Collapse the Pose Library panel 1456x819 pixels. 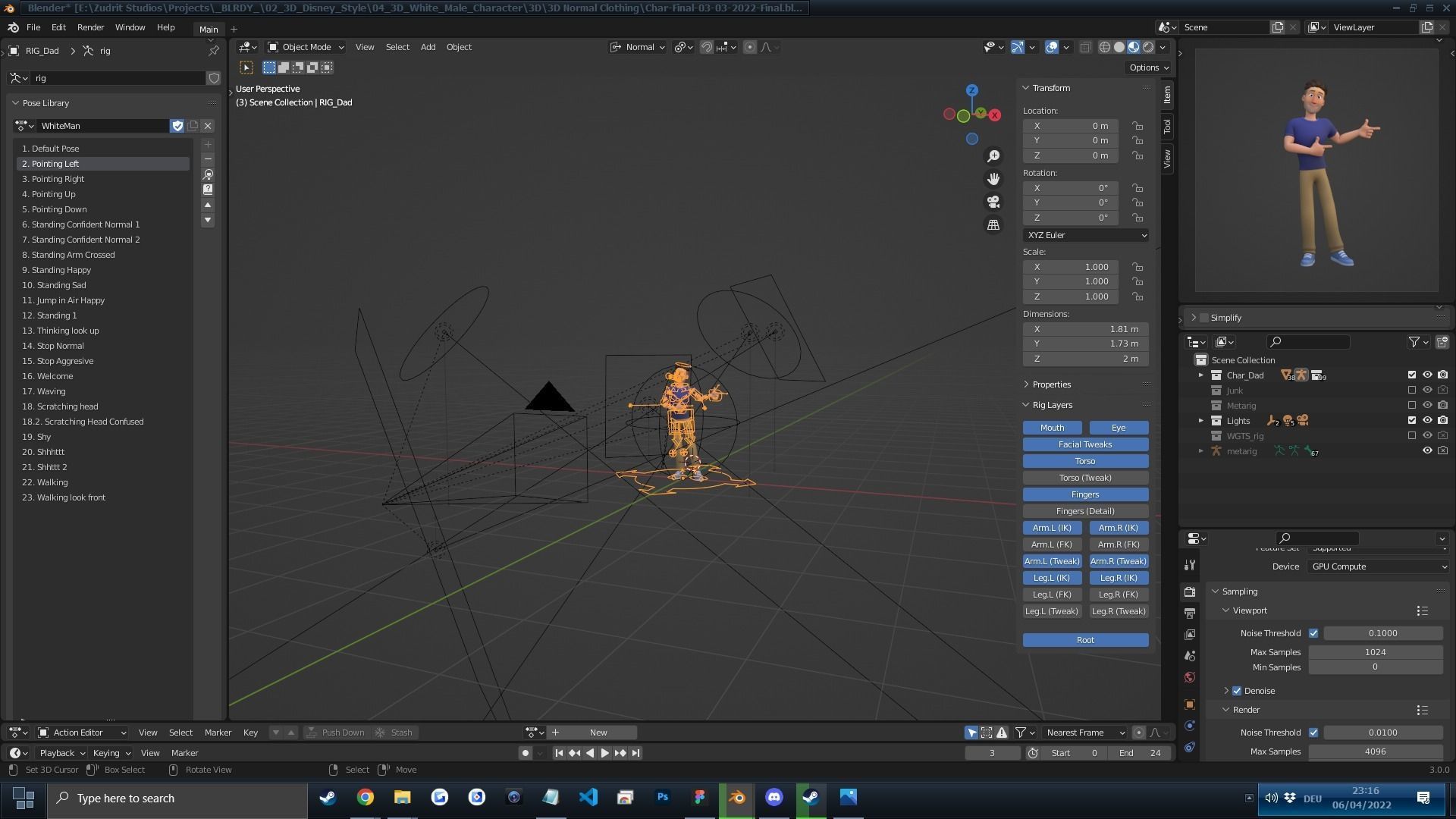coord(15,103)
